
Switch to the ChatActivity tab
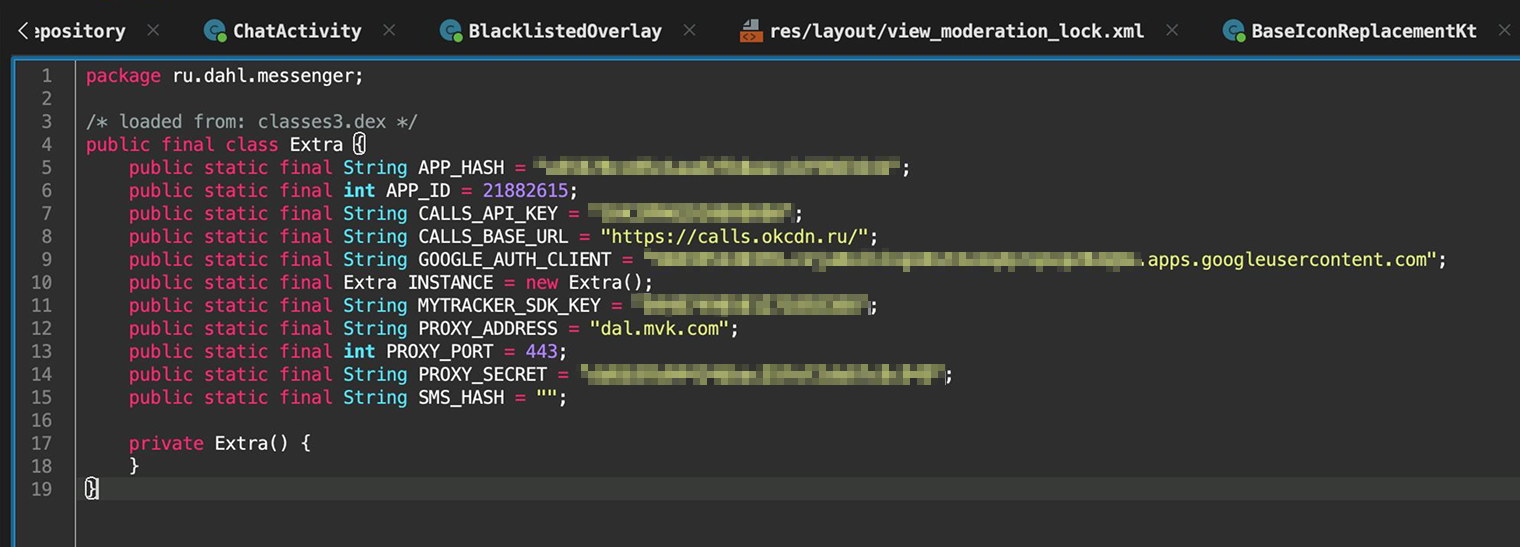[297, 31]
